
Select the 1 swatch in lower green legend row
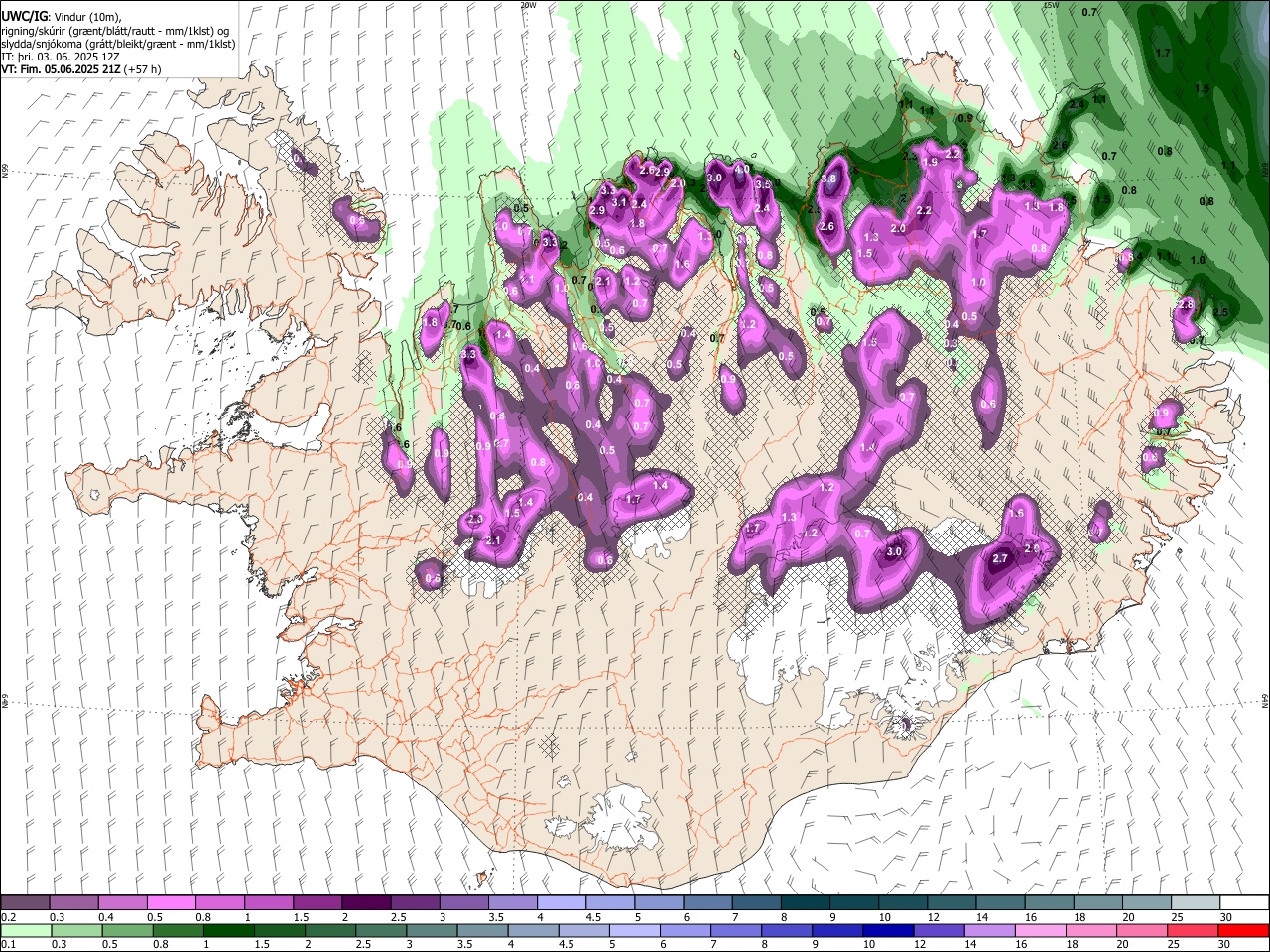(228, 930)
